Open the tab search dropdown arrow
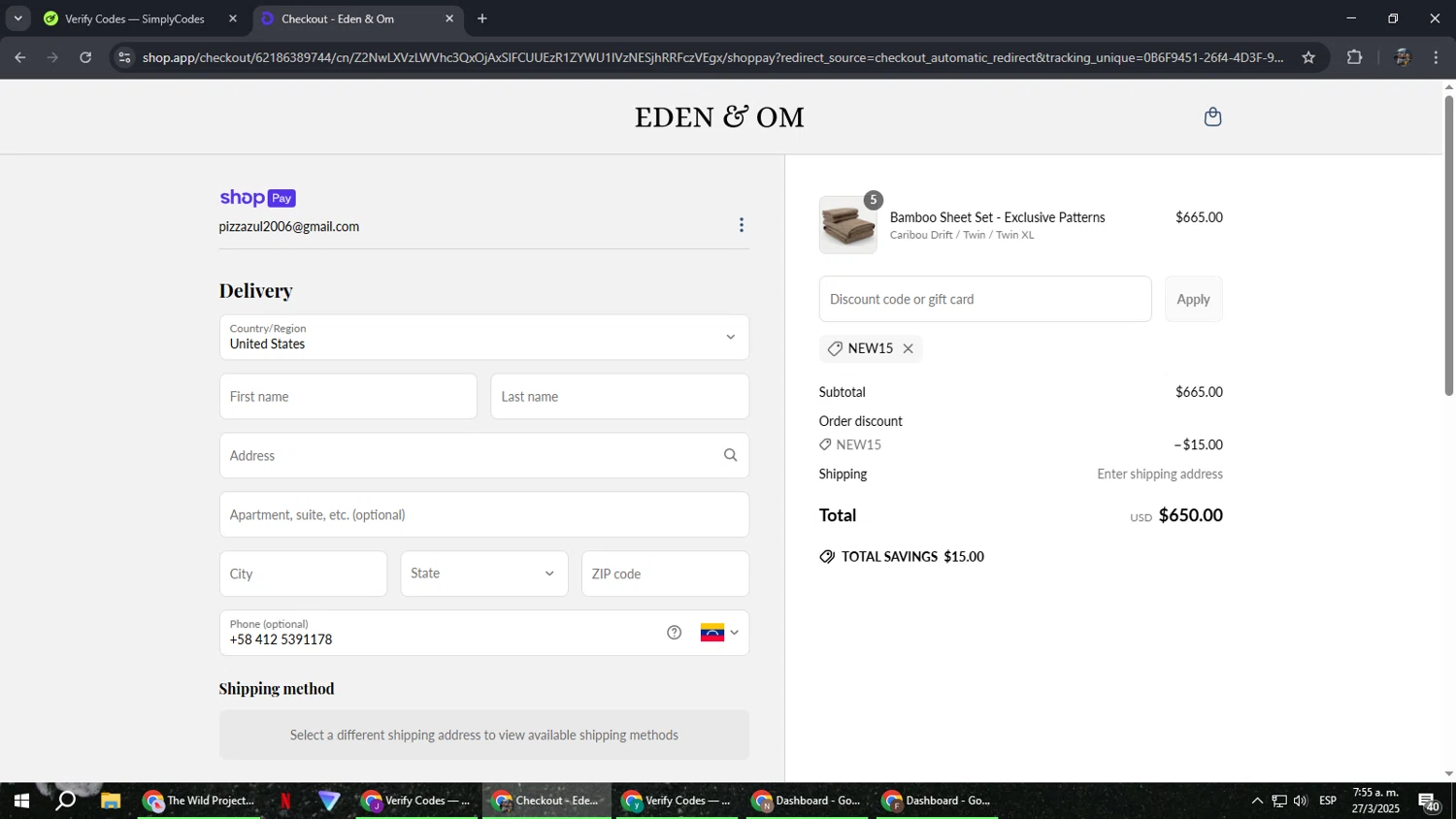The width and height of the screenshot is (1456, 819). pyautogui.click(x=17, y=18)
